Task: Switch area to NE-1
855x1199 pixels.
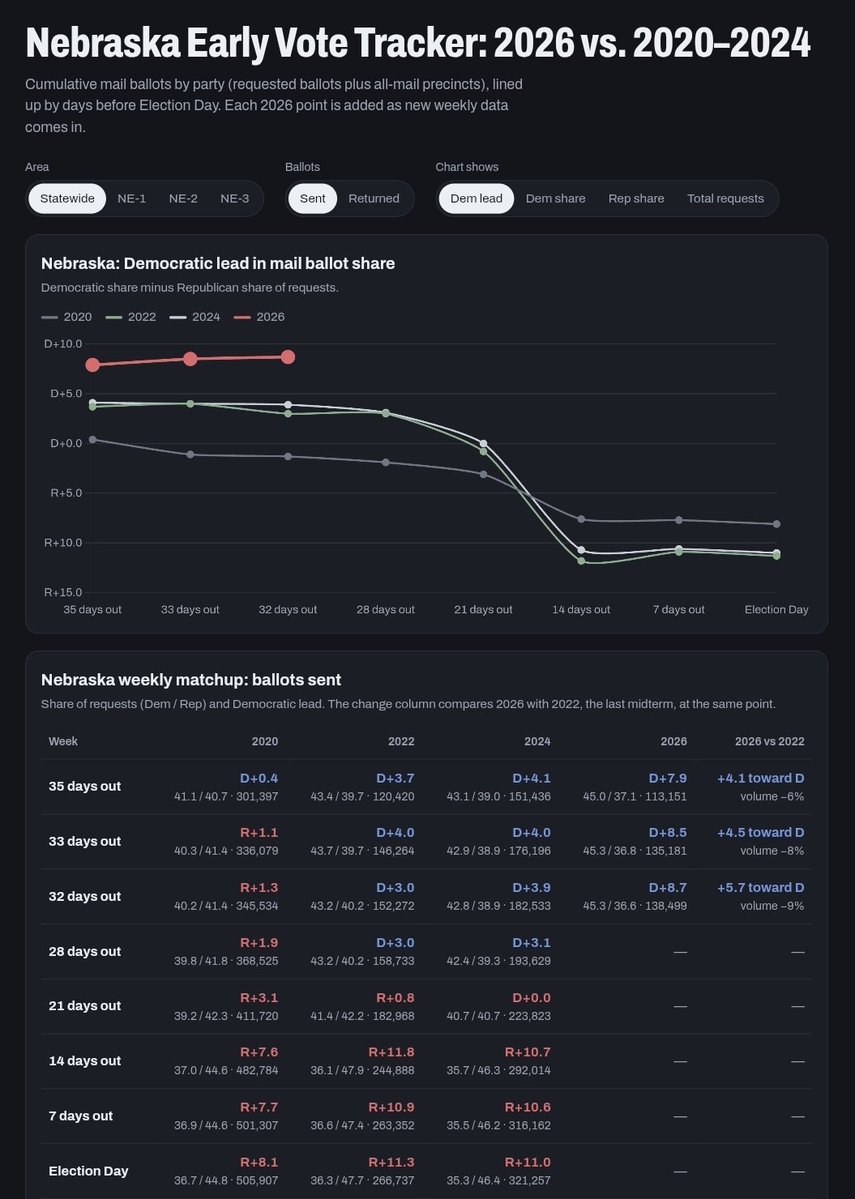Action: click(x=132, y=199)
